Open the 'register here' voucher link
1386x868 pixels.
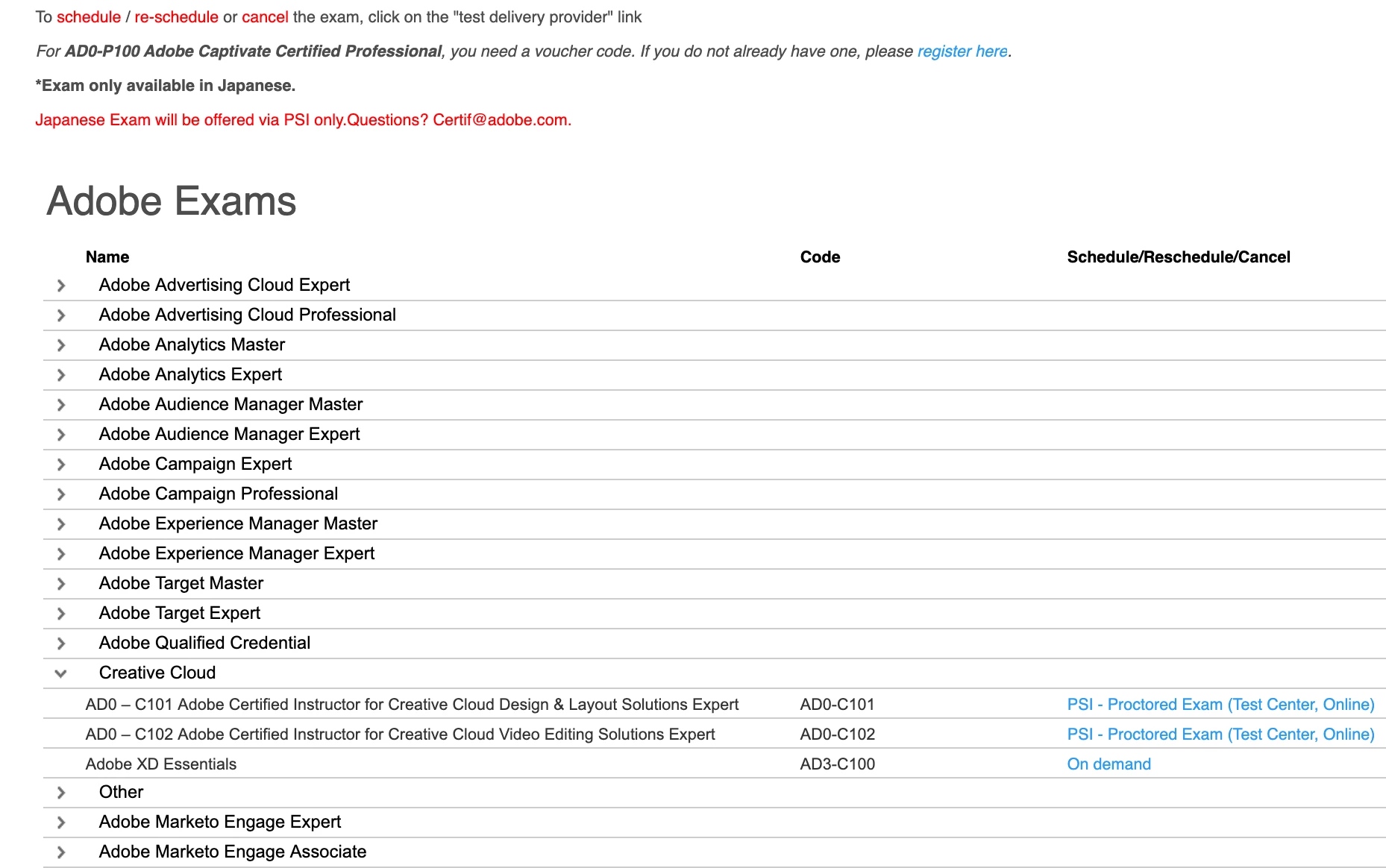coord(962,51)
